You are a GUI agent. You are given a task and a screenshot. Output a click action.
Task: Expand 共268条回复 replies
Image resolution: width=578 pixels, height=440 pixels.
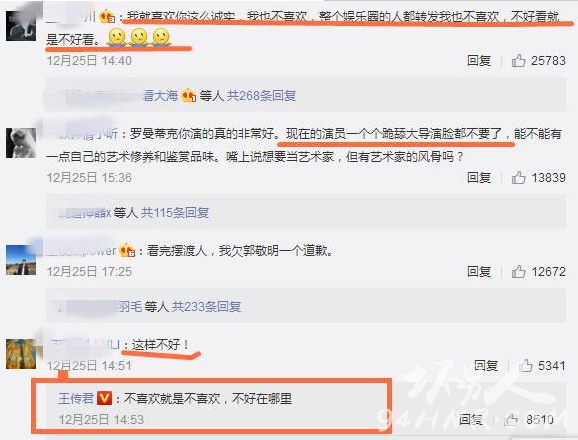click(x=261, y=96)
